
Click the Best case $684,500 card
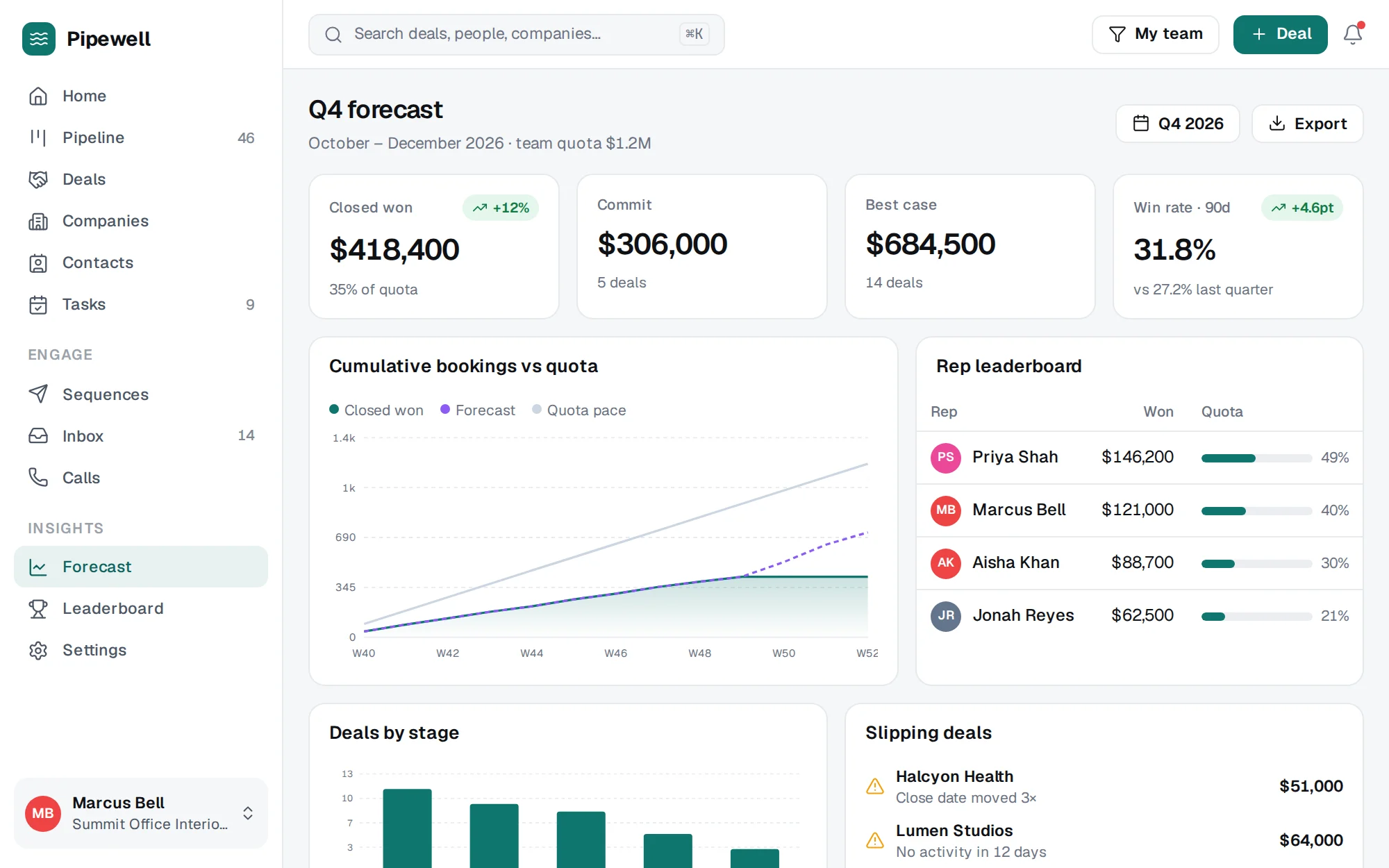(970, 247)
